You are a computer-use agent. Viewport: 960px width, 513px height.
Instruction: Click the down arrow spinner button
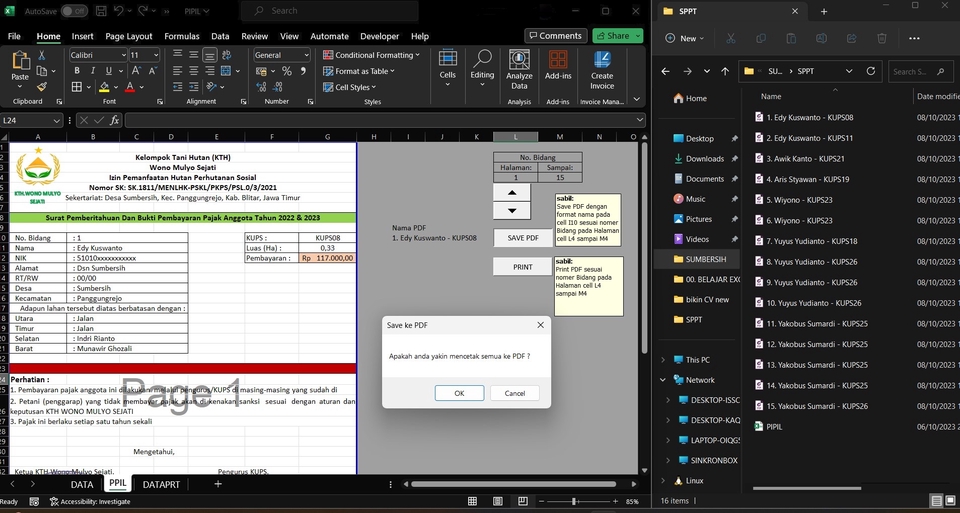click(512, 210)
